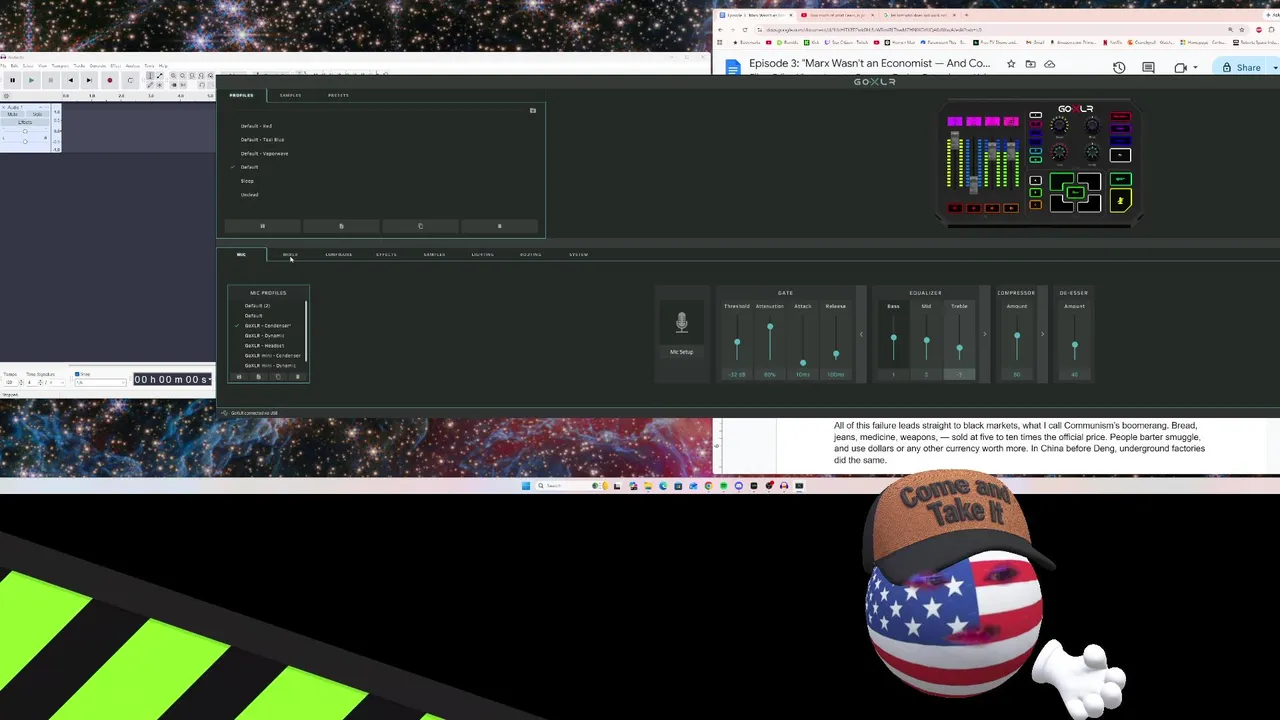This screenshot has height=720, width=1280.
Task: Skip to start in Audacity
Action: coord(70,80)
